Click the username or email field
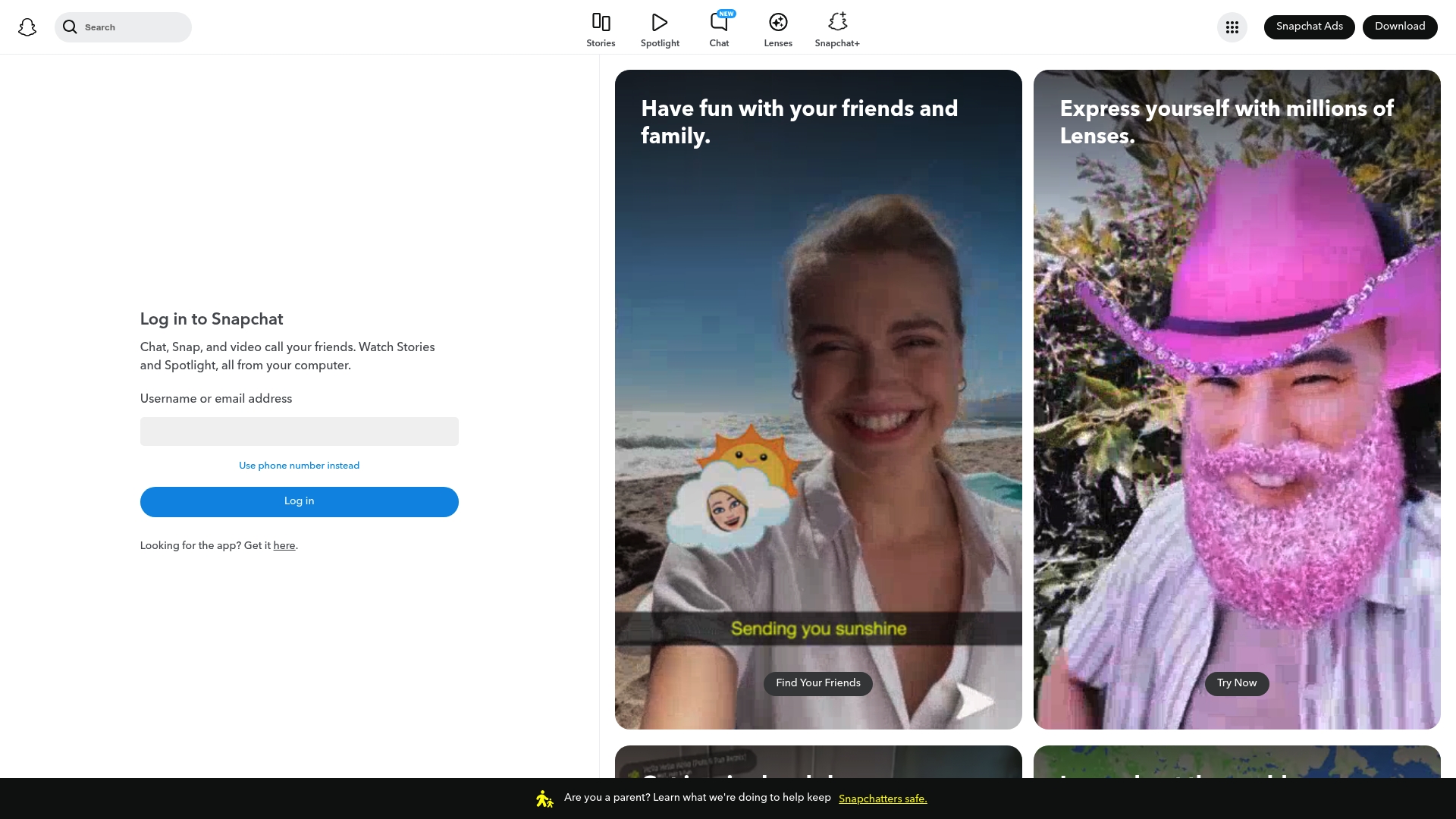The image size is (1456, 819). (299, 431)
